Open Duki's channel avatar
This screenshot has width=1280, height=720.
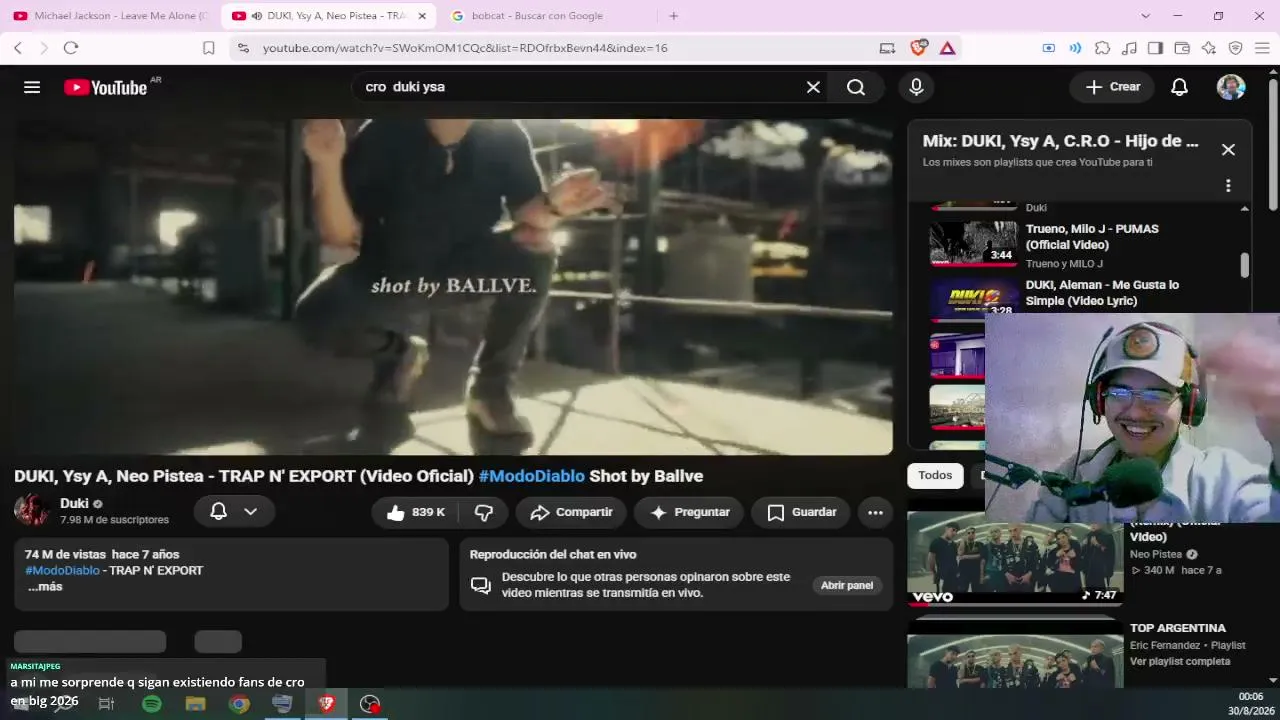[32, 510]
